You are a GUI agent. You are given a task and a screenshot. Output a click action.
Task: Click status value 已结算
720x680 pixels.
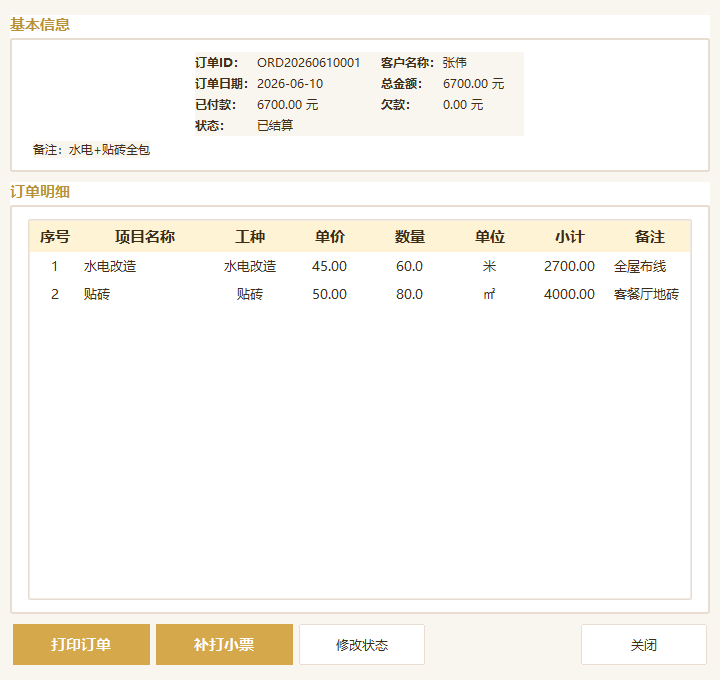click(x=275, y=126)
